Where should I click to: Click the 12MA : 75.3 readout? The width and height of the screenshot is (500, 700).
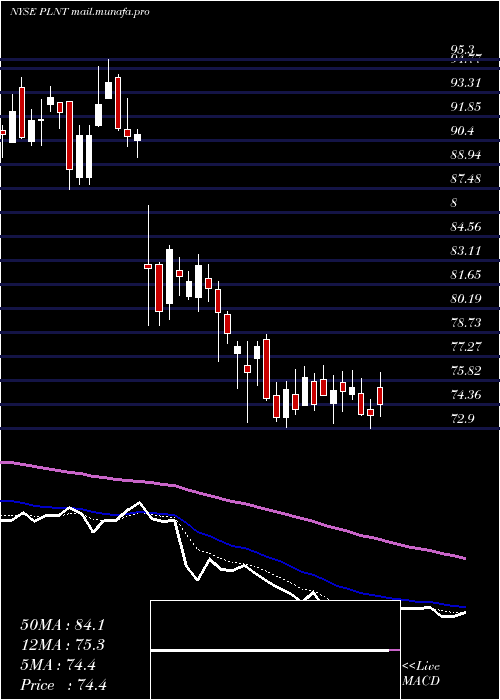(62, 646)
